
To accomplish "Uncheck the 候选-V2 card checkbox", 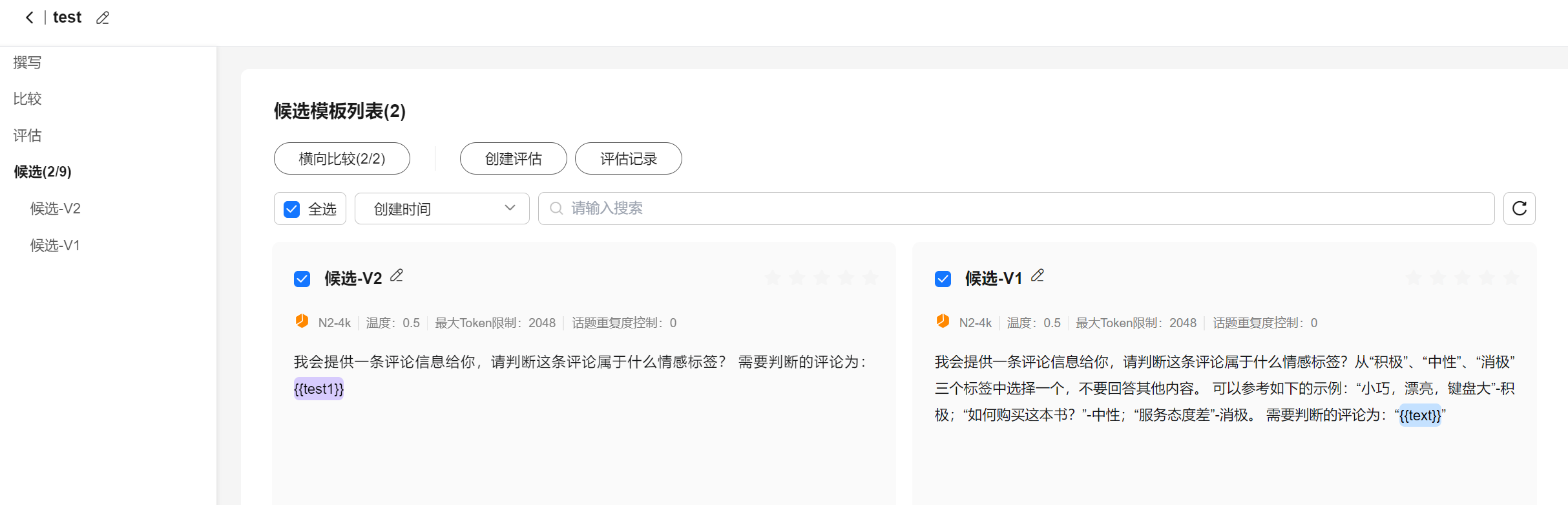I will tap(302, 279).
